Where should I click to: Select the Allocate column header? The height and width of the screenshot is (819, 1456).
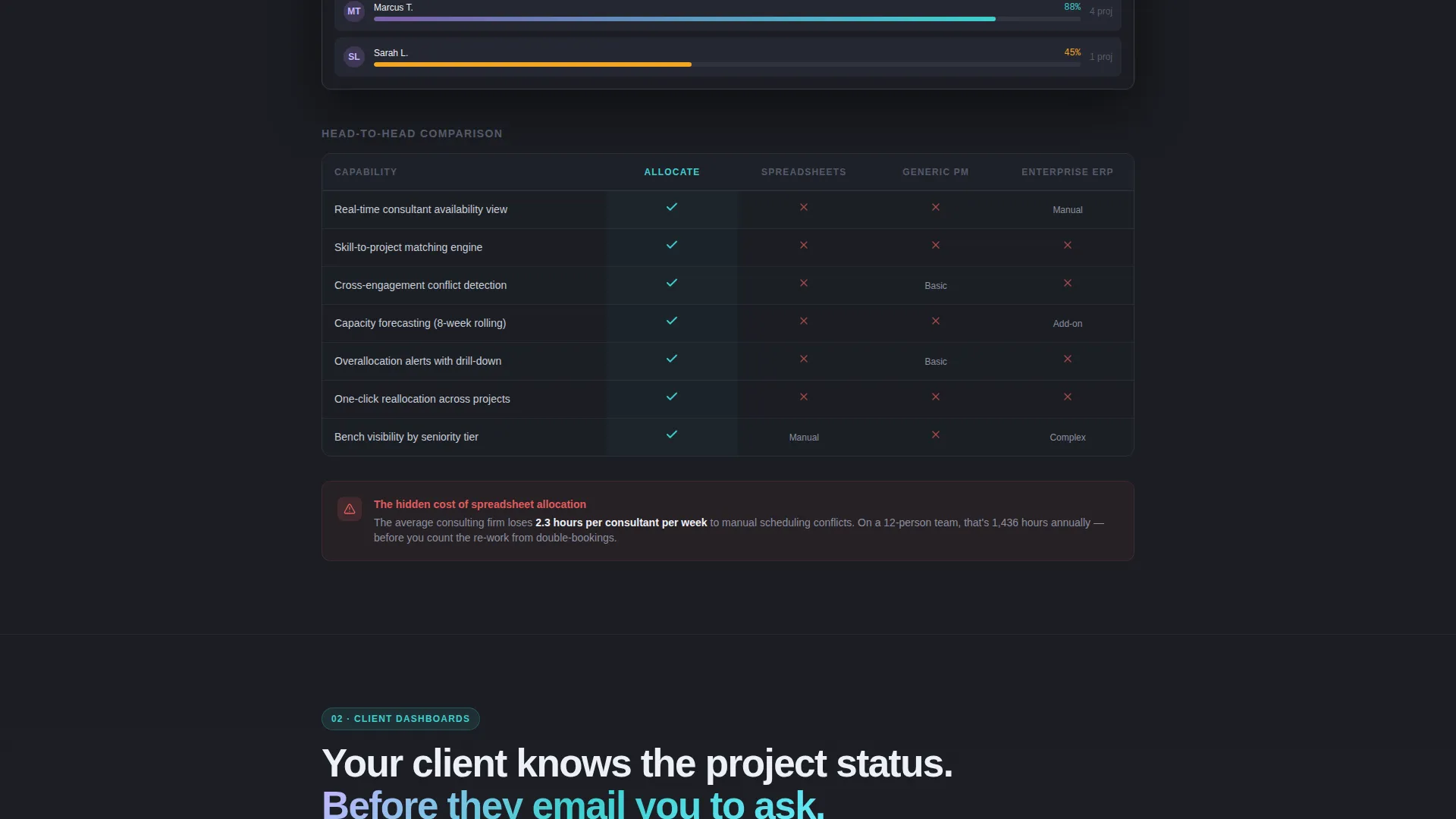(672, 172)
